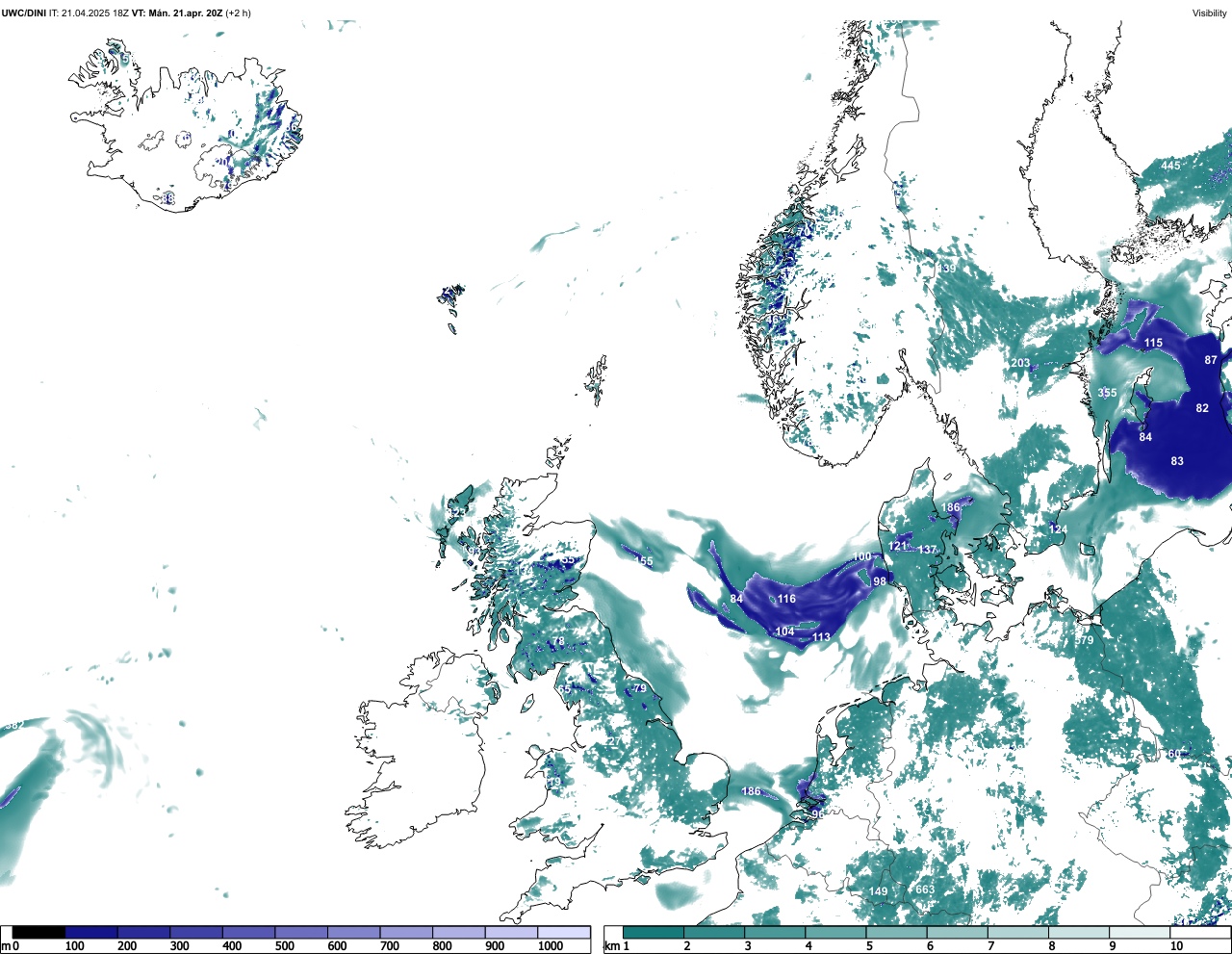Click the 1–2 km dark teal swatch
The height and width of the screenshot is (954, 1232).
pos(653,933)
